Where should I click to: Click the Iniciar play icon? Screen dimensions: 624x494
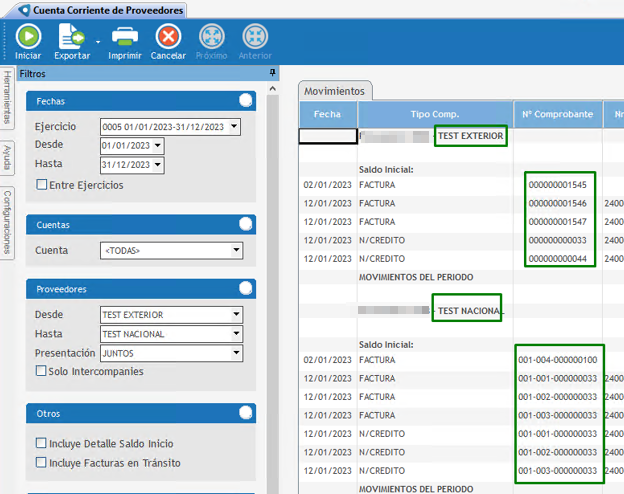pos(28,37)
